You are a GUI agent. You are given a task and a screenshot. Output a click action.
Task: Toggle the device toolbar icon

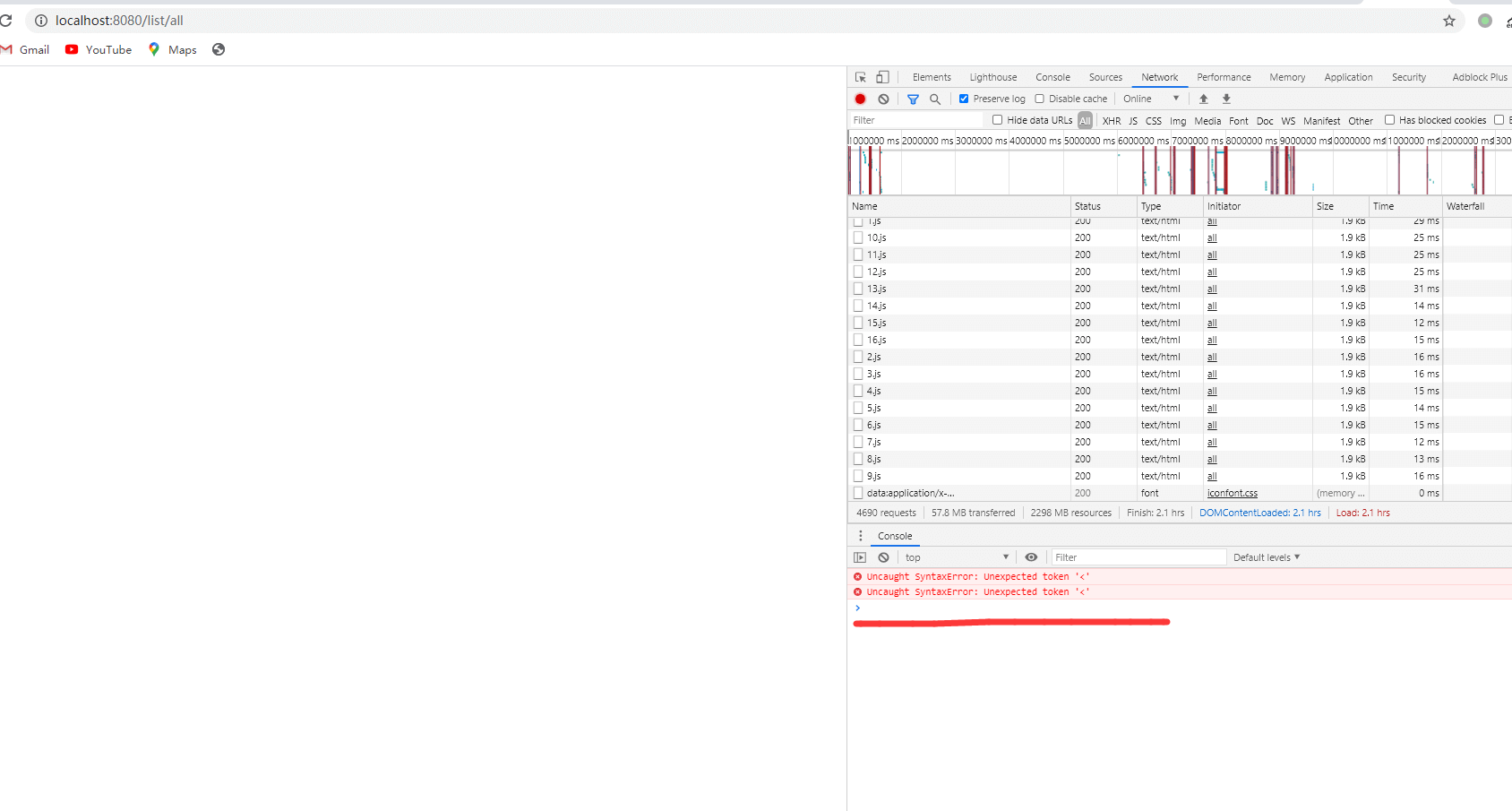click(x=882, y=77)
